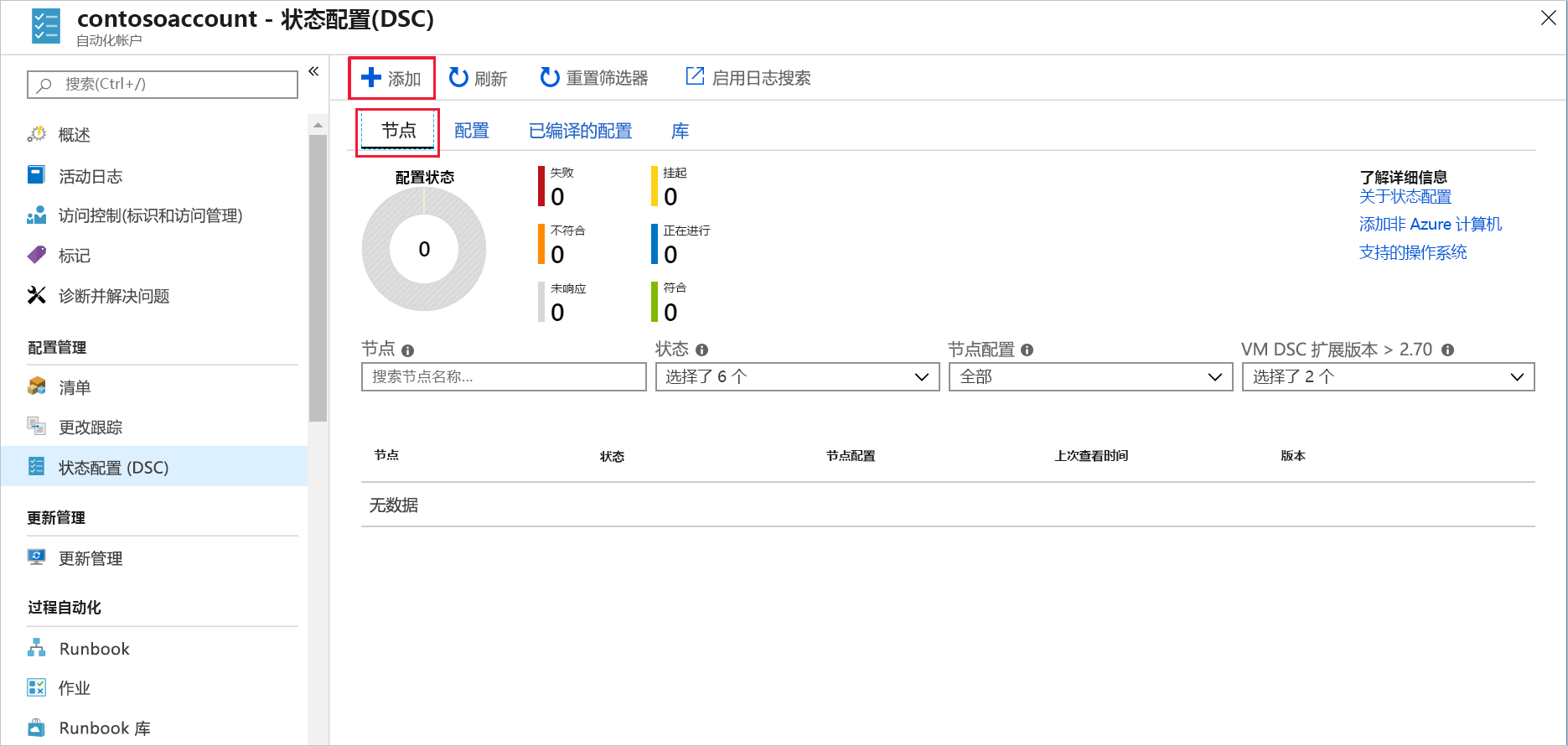Click the Runbook 库 gallery icon
The height and width of the screenshot is (746, 1568).
37,728
